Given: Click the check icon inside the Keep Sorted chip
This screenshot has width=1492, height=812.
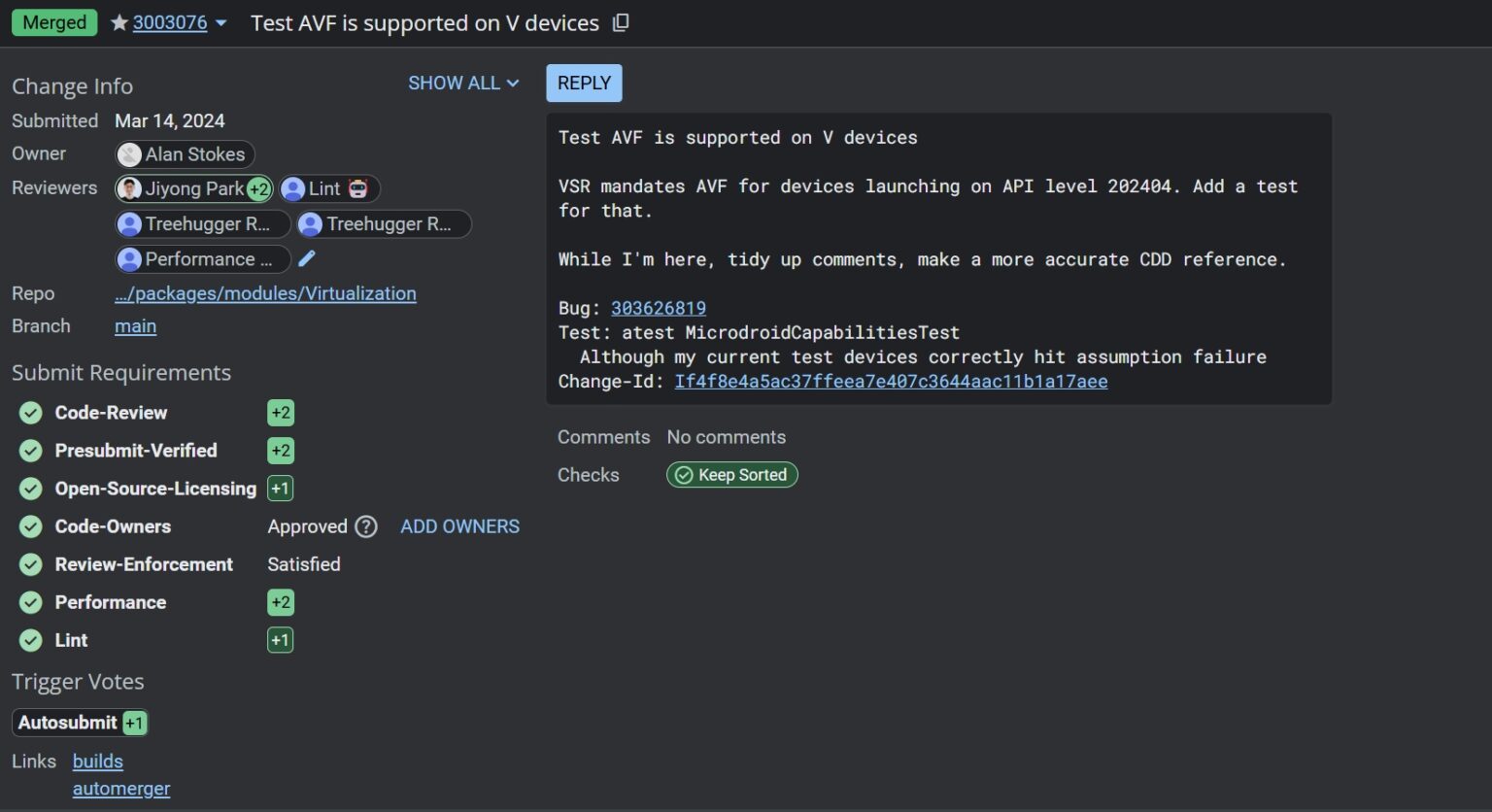Looking at the screenshot, I should coord(684,475).
